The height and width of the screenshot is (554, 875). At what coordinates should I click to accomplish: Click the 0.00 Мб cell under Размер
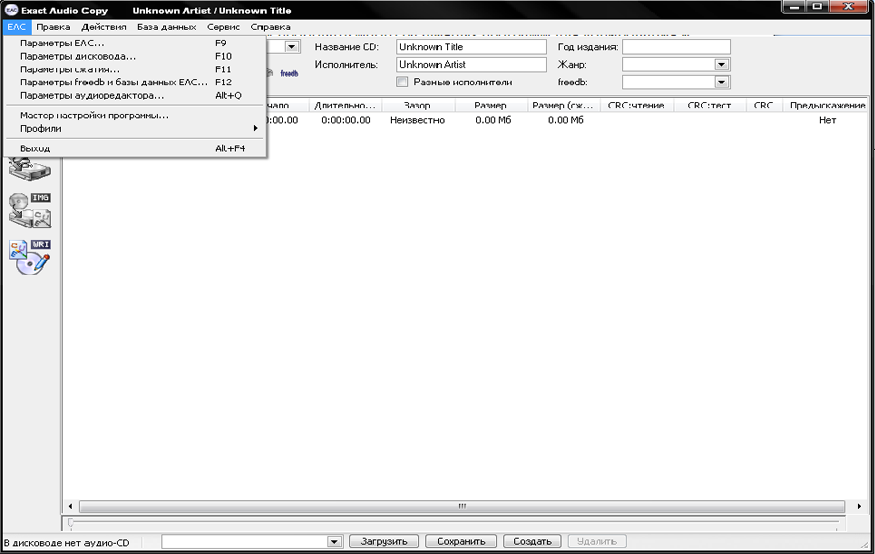493,120
